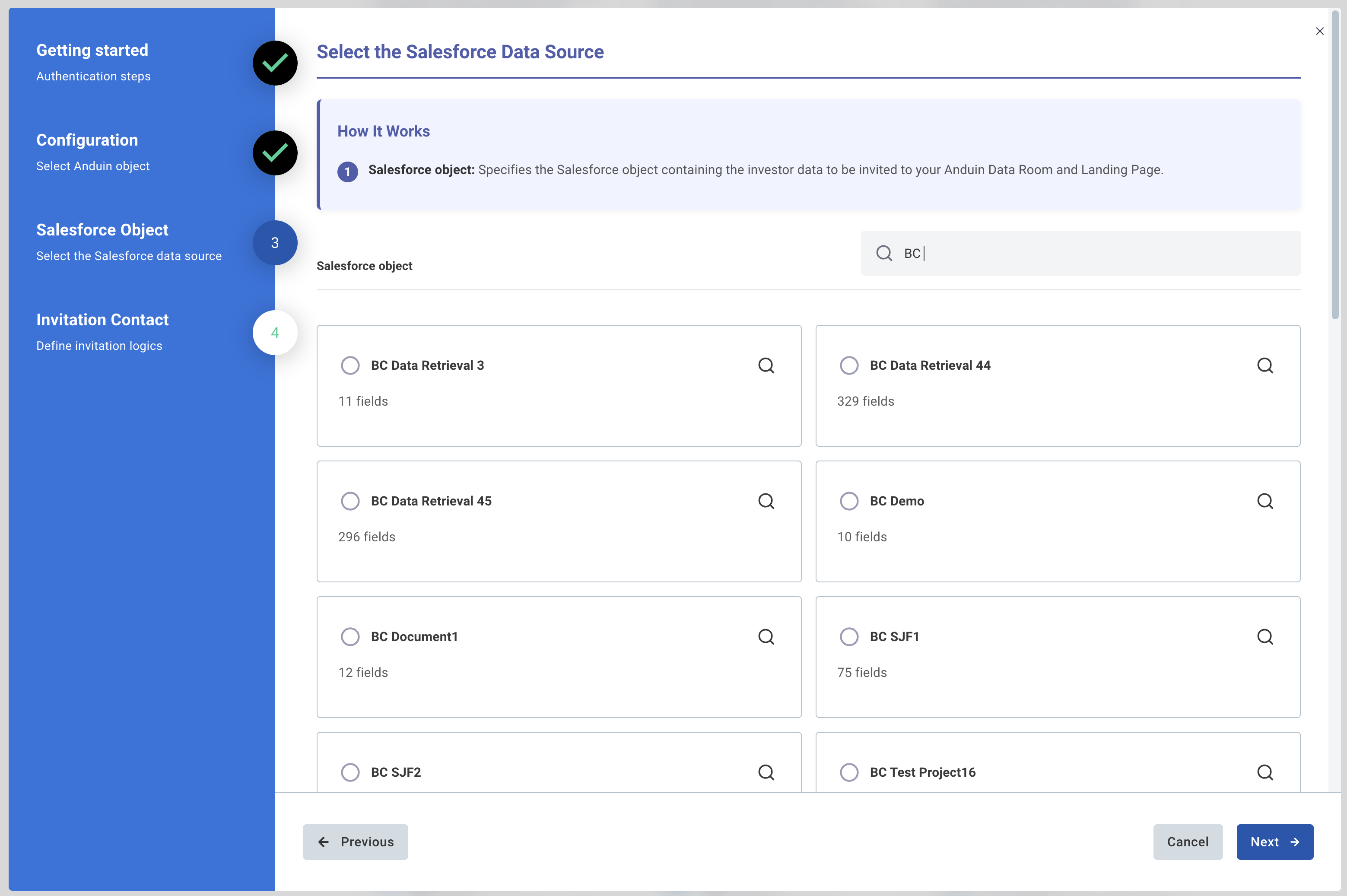Click the 'Salesforce object' label above list
Image resolution: width=1347 pixels, height=896 pixels.
tap(364, 266)
